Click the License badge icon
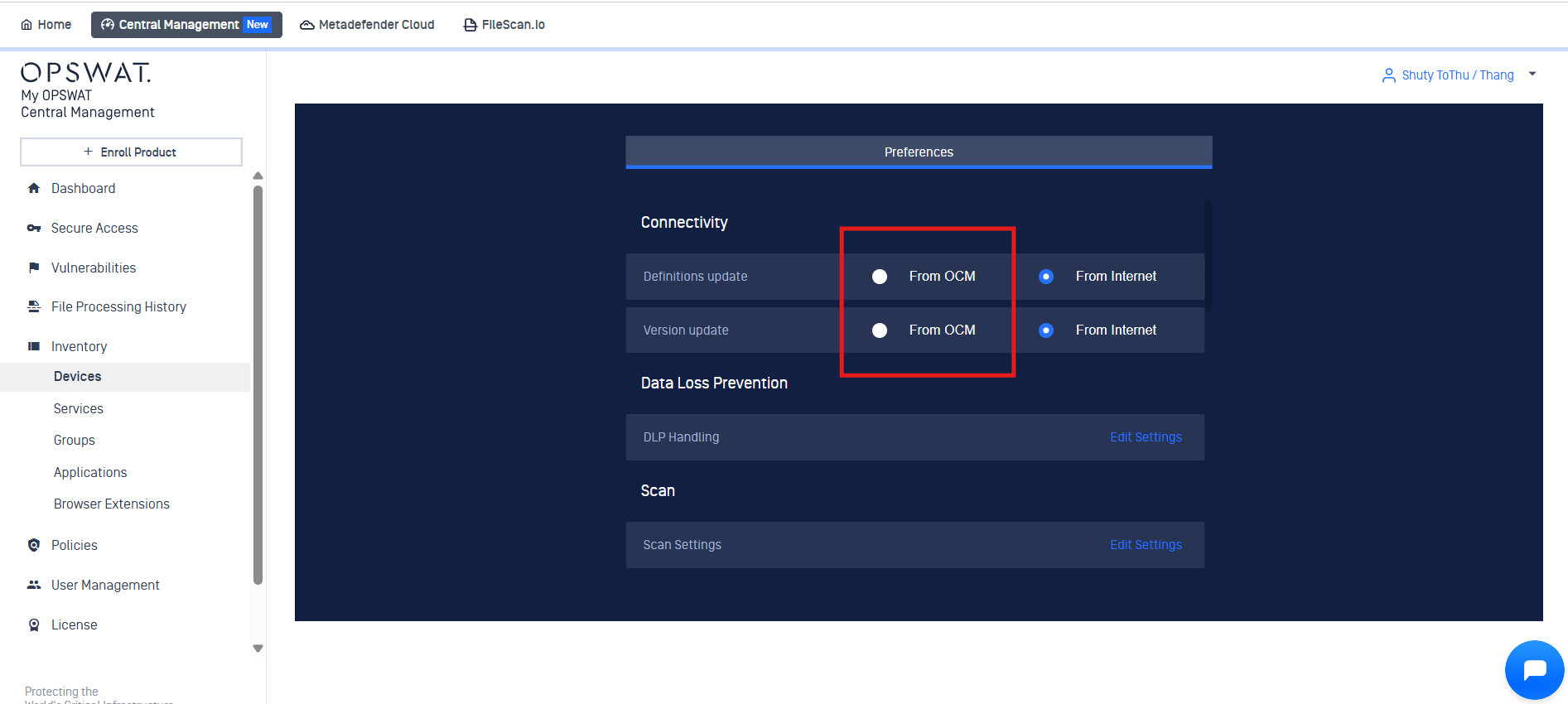This screenshot has width=1568, height=704. click(x=34, y=624)
